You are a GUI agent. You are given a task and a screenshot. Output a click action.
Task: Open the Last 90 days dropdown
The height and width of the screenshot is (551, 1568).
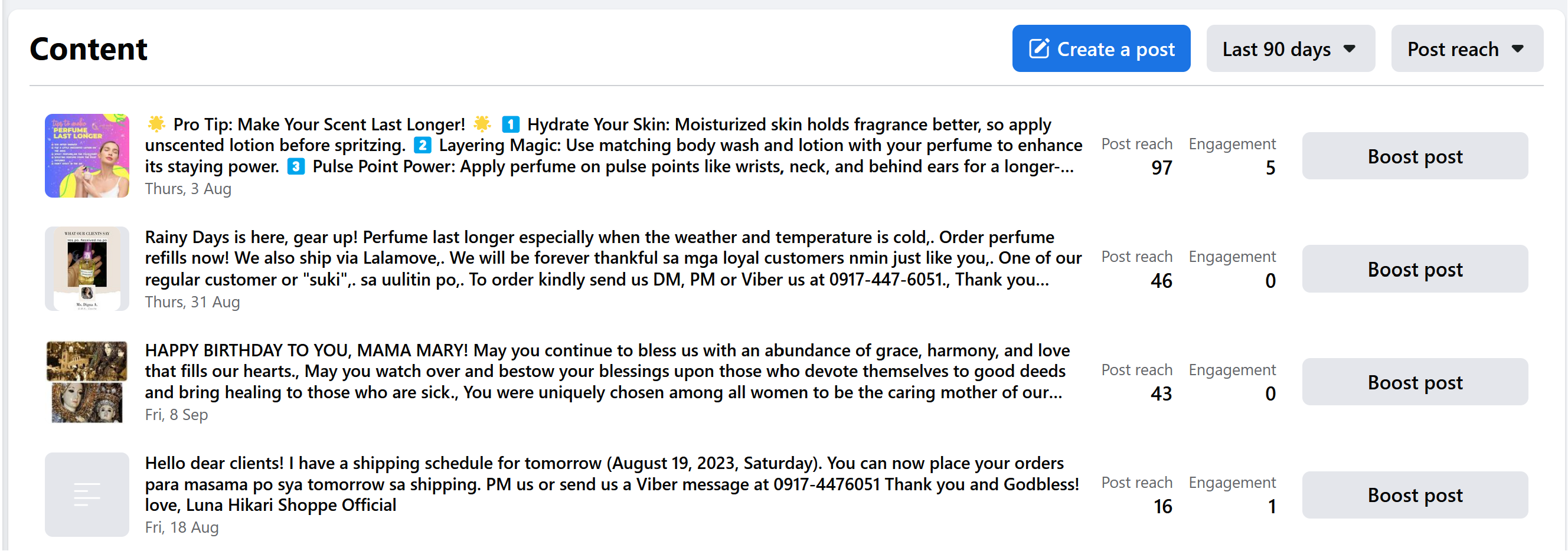click(1289, 48)
